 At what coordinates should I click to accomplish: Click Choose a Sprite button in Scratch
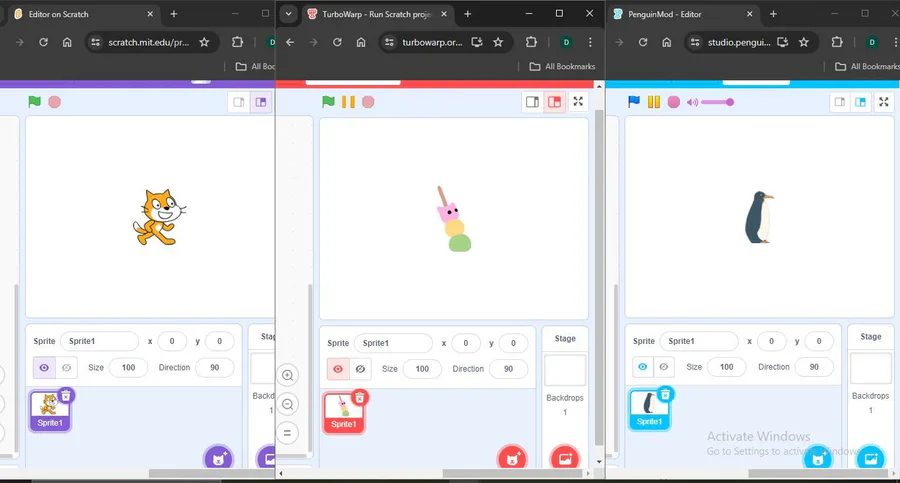pos(219,458)
